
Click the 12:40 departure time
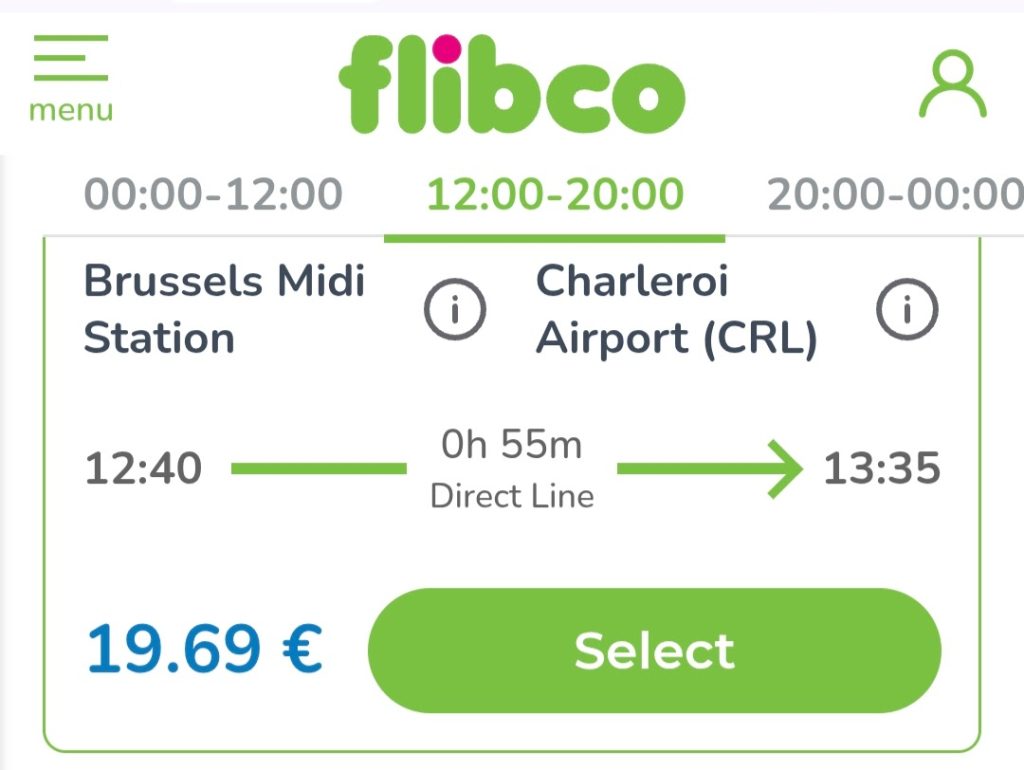coord(143,469)
